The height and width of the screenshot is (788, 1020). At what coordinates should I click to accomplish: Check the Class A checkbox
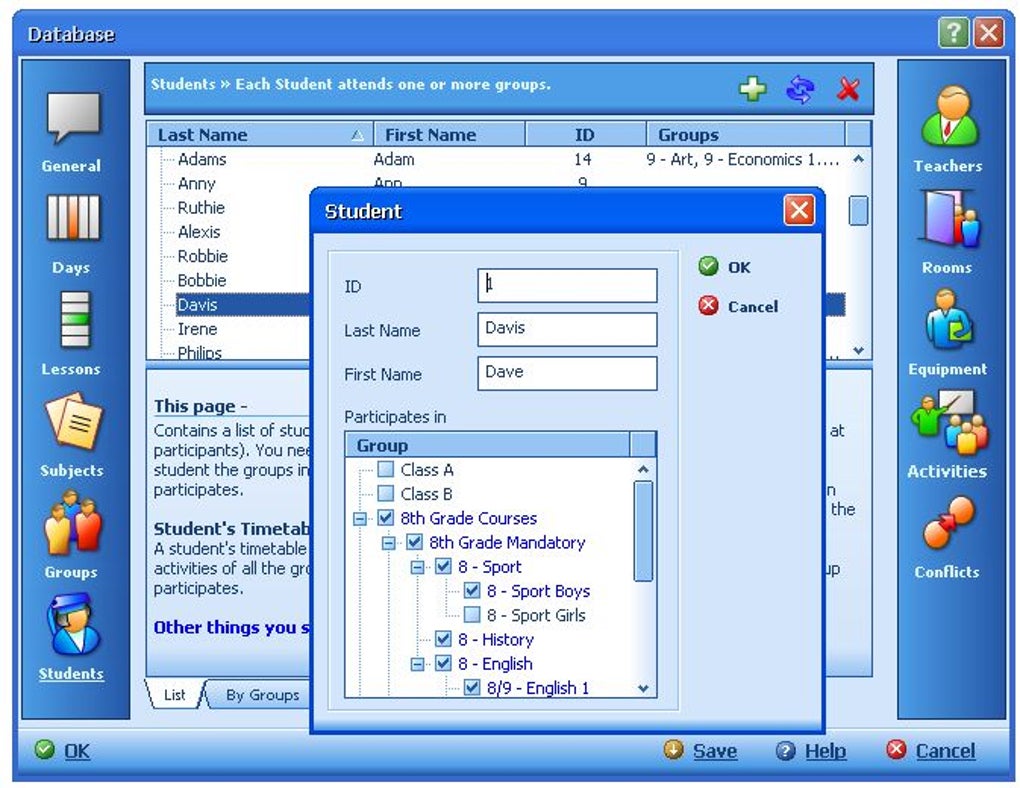(386, 469)
